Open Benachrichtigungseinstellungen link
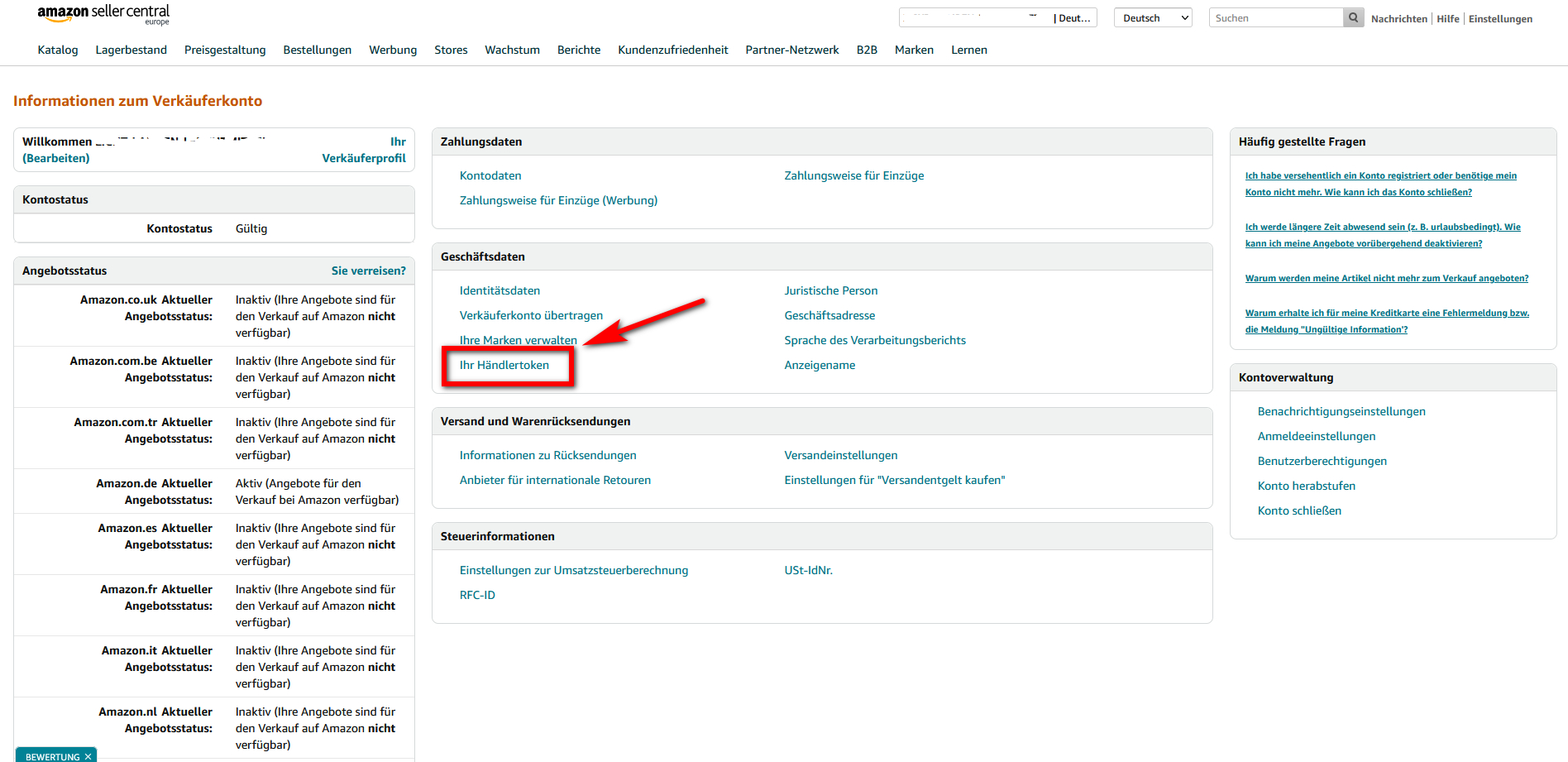This screenshot has height=762, width=1568. (x=1341, y=411)
